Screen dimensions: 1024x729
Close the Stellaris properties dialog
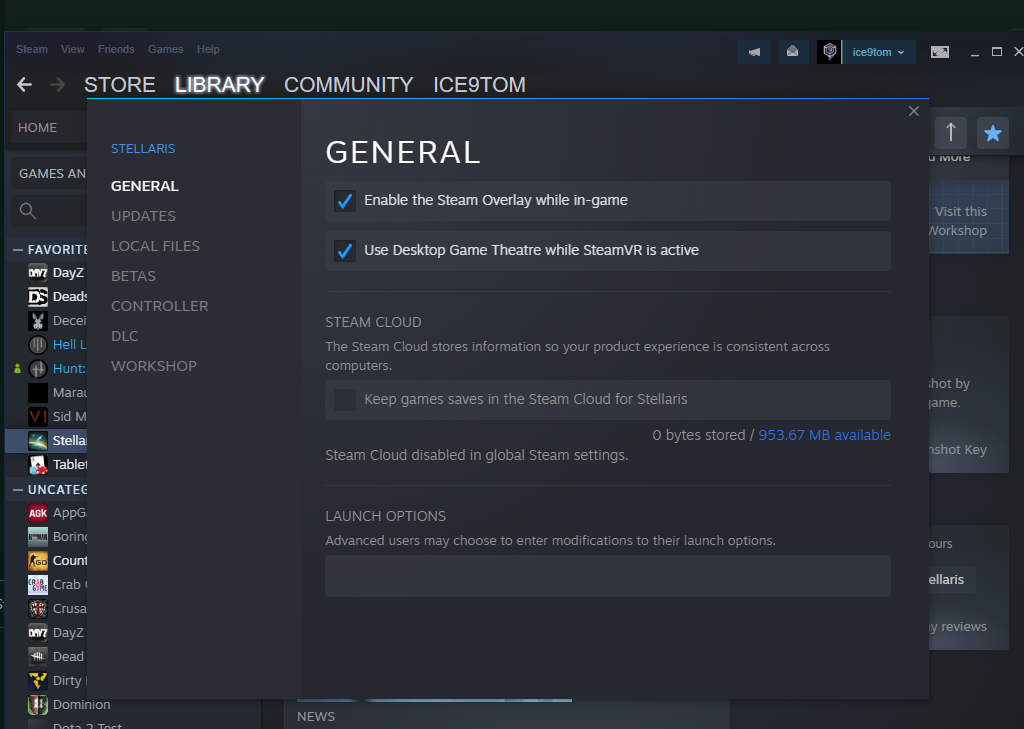(x=914, y=111)
